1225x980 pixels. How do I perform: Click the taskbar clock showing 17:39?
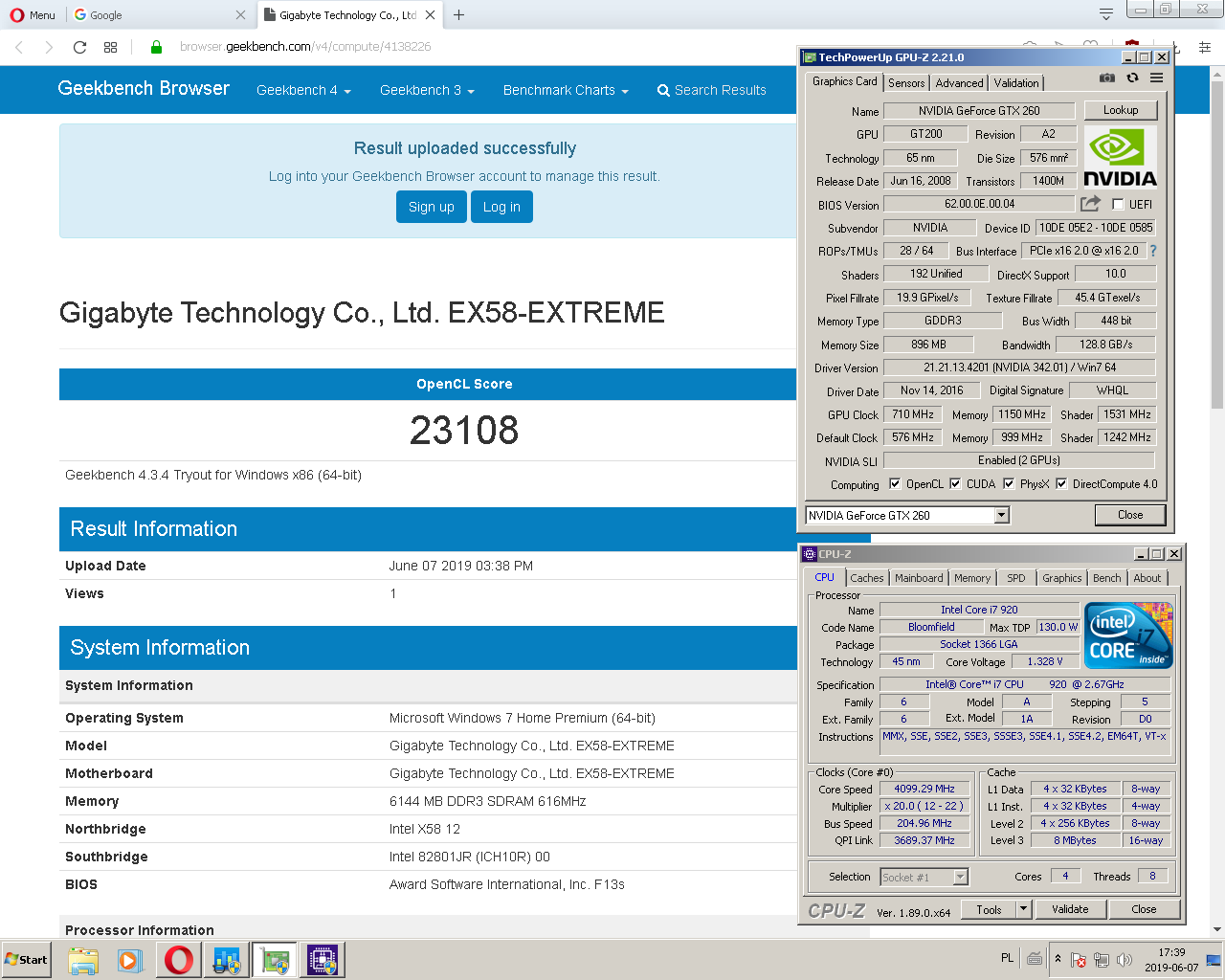click(x=1171, y=960)
